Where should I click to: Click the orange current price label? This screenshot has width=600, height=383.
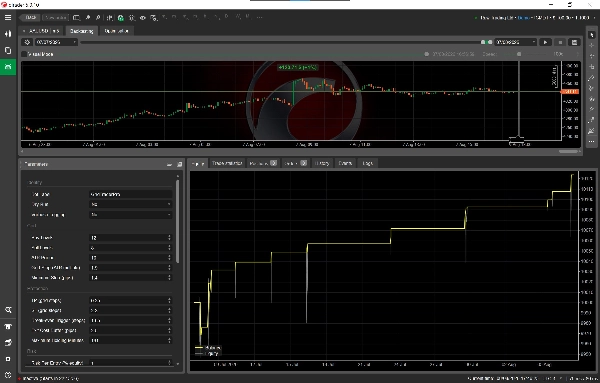point(570,92)
